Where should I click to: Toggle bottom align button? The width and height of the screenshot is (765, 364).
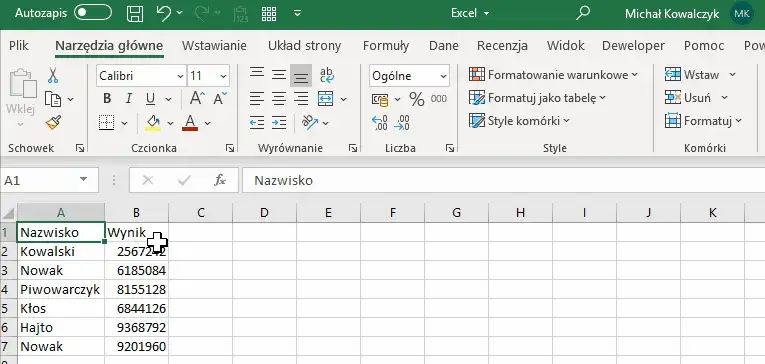tap(301, 76)
